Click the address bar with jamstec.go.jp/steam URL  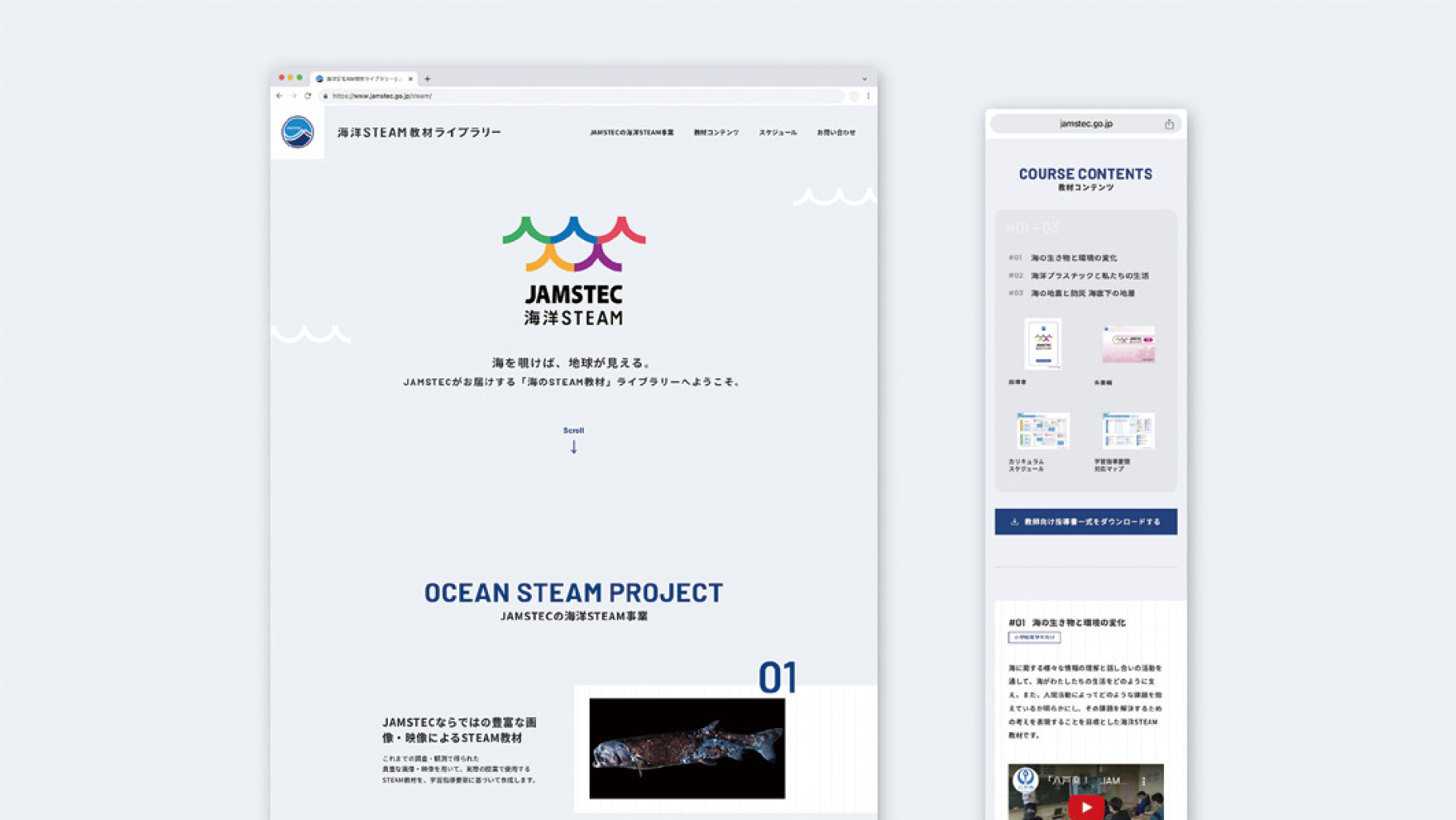(582, 96)
